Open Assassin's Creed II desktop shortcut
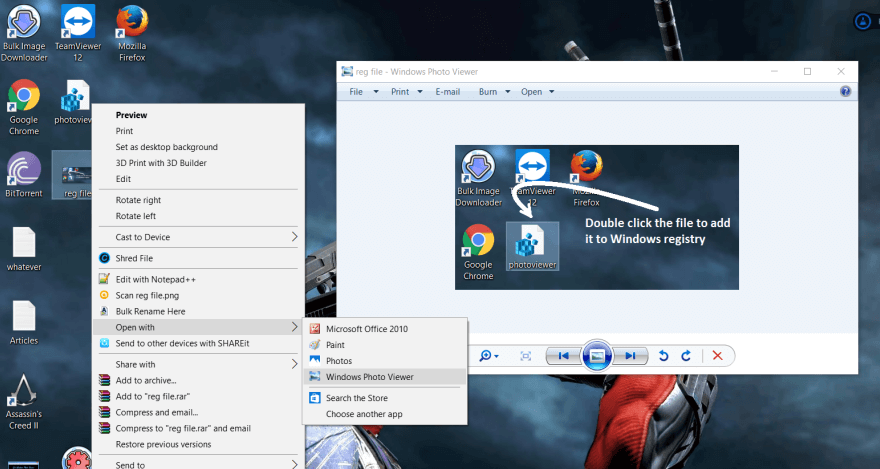The width and height of the screenshot is (880, 469). click(x=24, y=402)
